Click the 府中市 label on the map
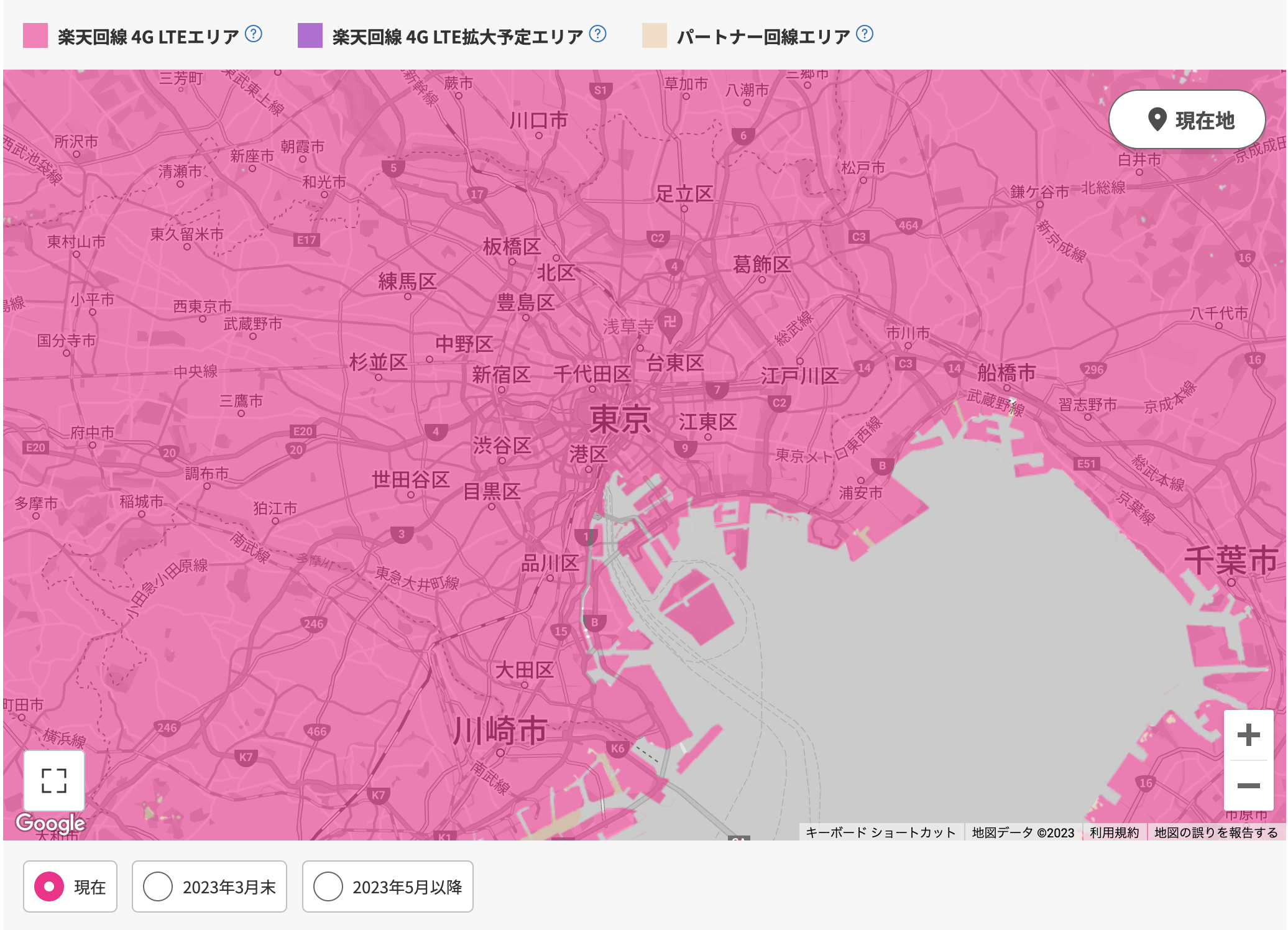This screenshot has height=930, width=1288. [92, 432]
